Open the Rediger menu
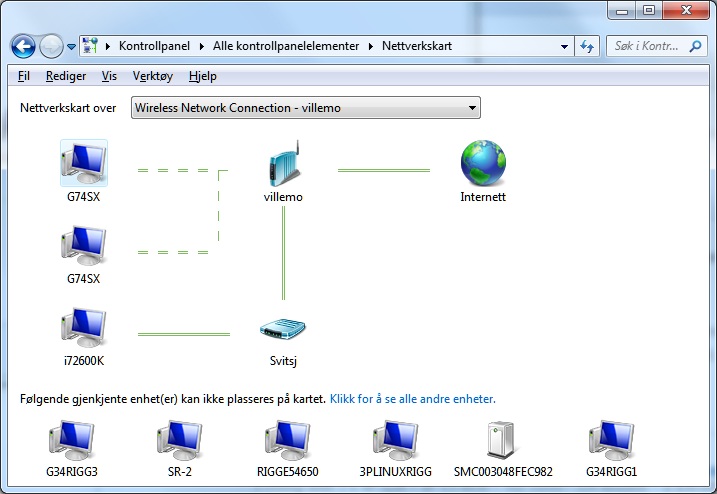Screen dimensions: 717x494 click(x=66, y=76)
